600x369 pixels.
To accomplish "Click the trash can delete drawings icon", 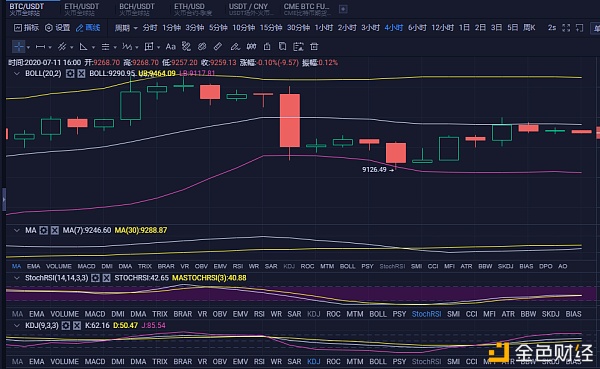I will (314, 47).
